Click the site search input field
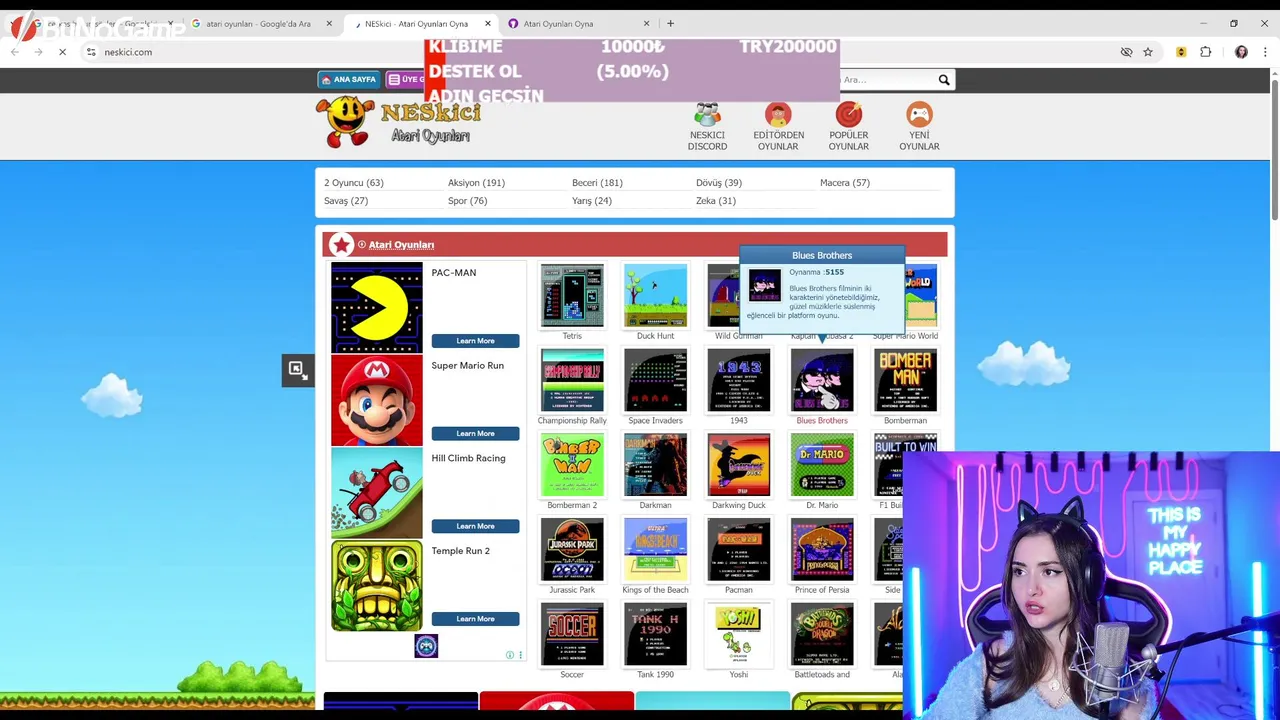1280x720 pixels. point(885,80)
